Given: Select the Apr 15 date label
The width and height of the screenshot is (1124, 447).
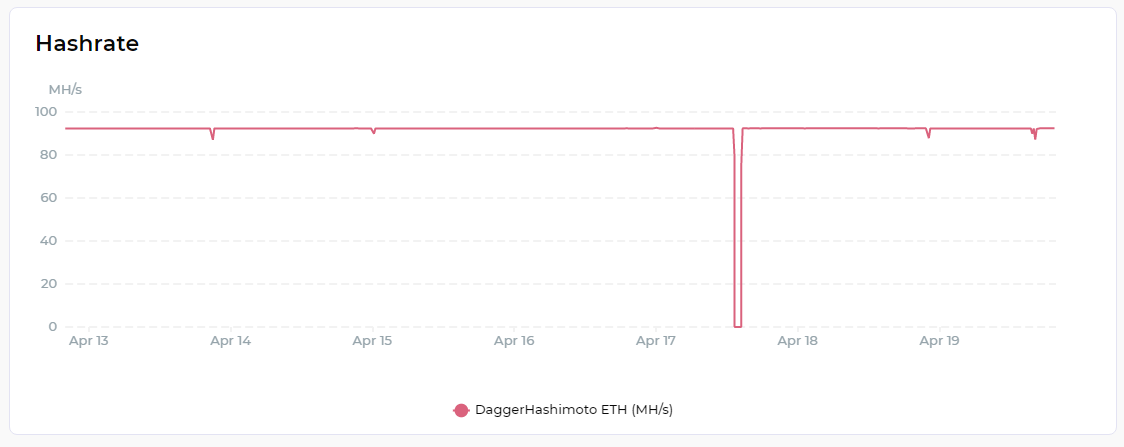Looking at the screenshot, I should pos(372,341).
